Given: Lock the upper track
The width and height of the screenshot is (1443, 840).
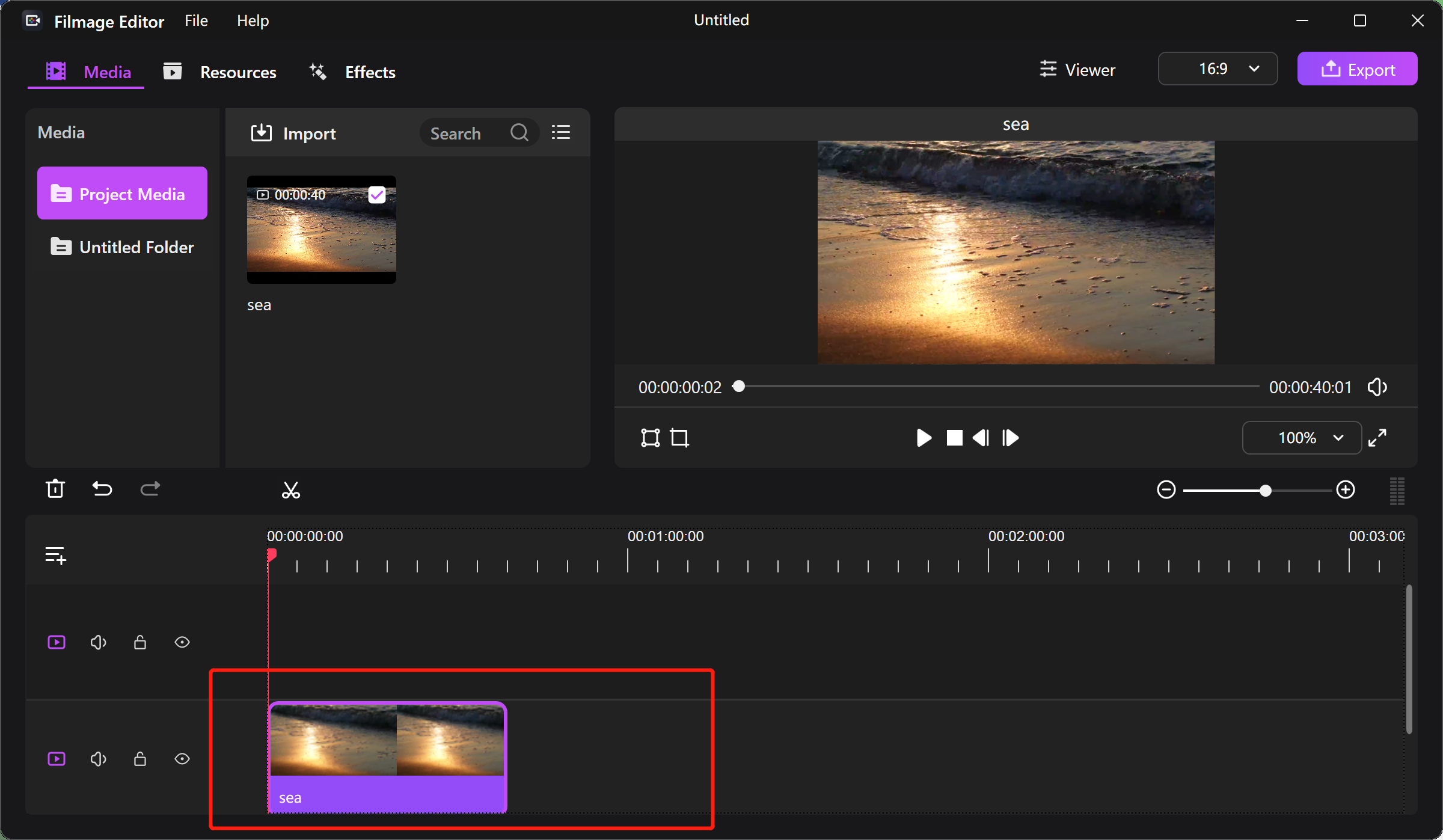Looking at the screenshot, I should (140, 642).
